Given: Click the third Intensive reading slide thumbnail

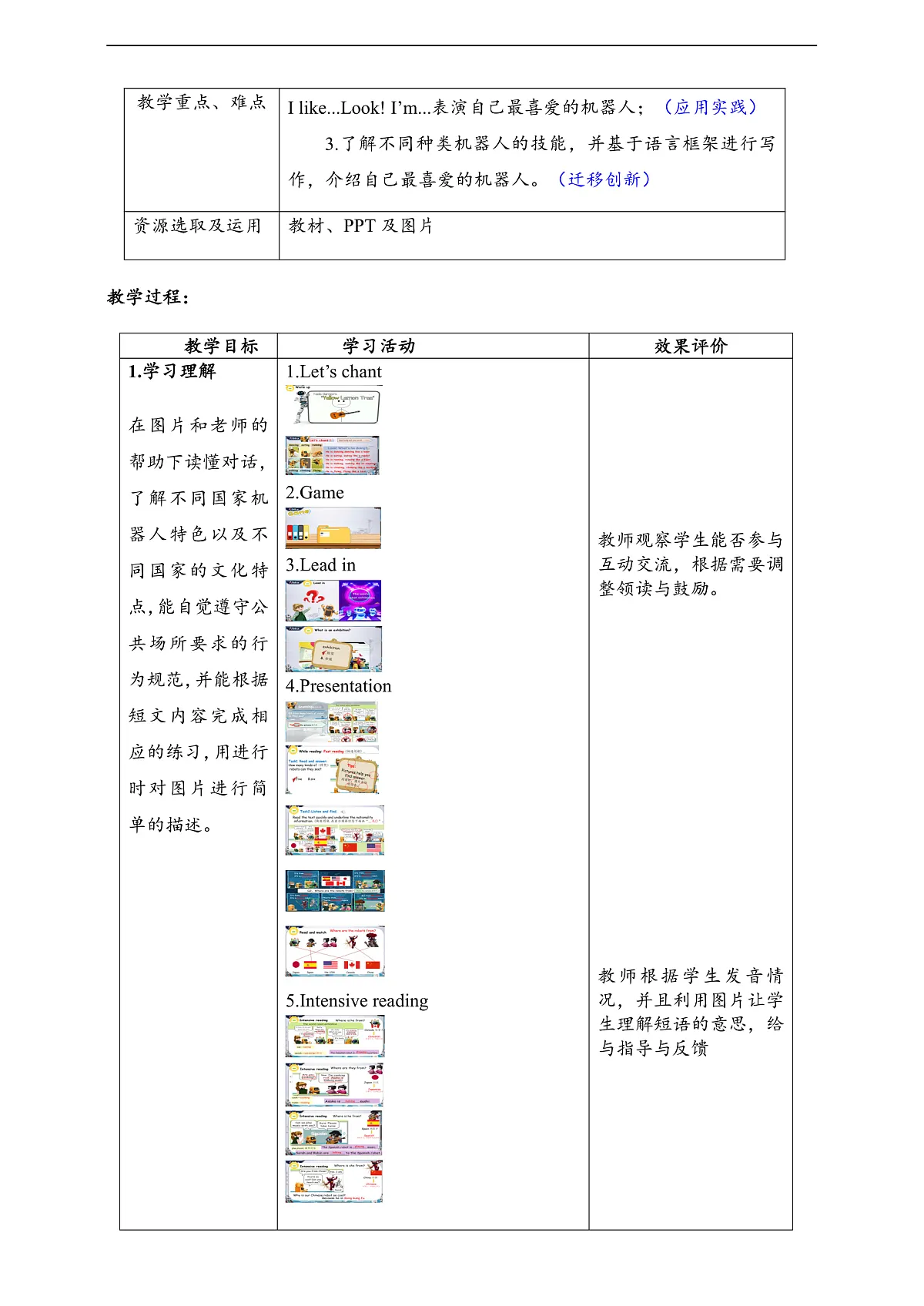Looking at the screenshot, I should point(333,1133).
